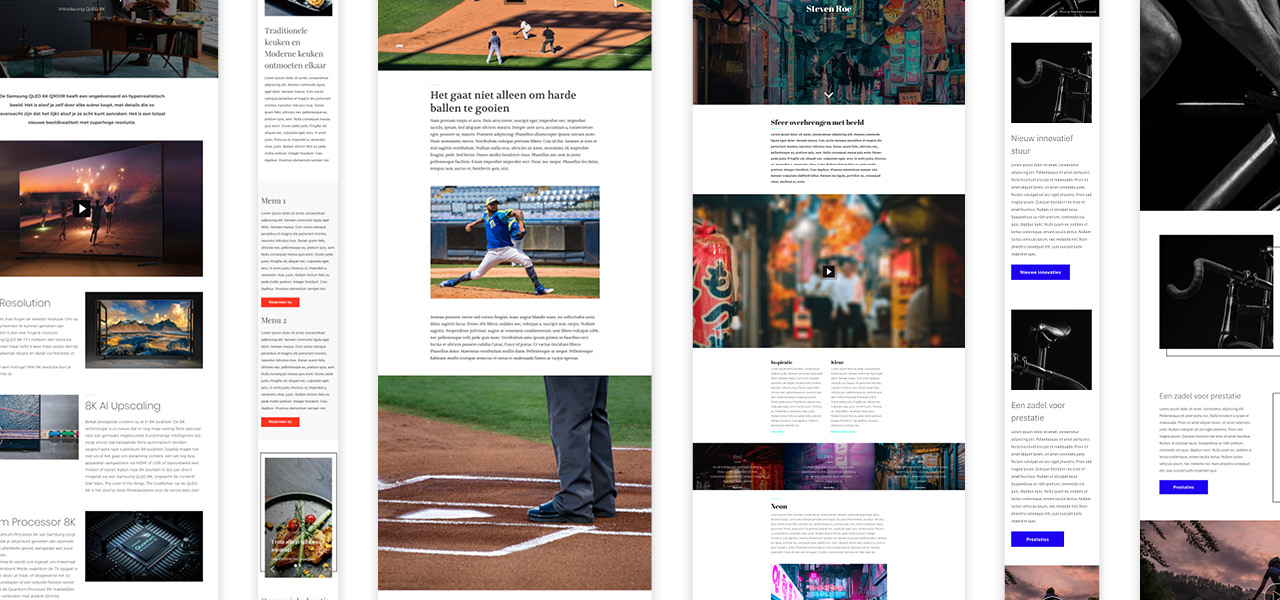Click the down chevron under Steven Roe

828,95
